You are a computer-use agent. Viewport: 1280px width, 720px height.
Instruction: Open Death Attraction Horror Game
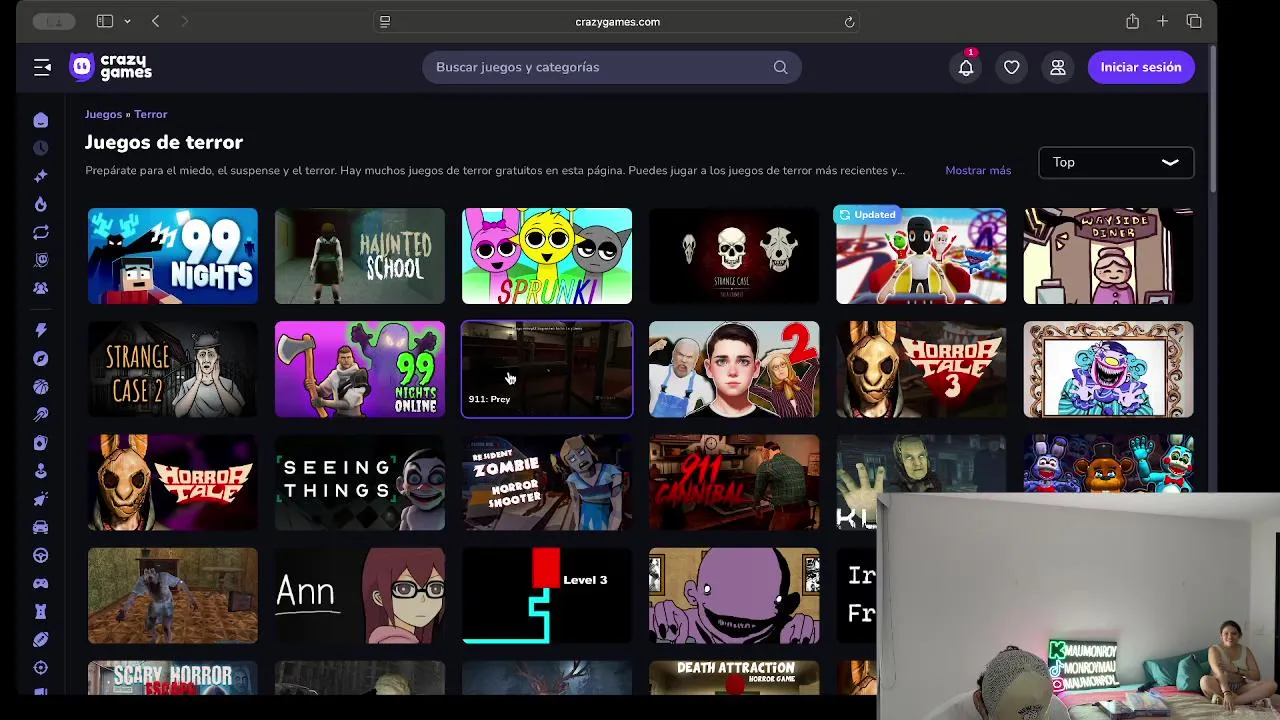[x=734, y=677]
